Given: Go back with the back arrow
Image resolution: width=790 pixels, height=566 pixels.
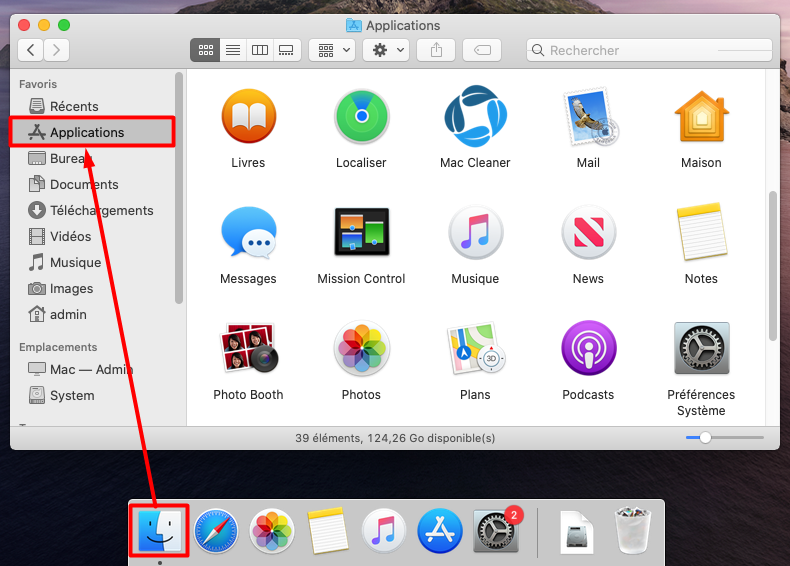Looking at the screenshot, I should tap(30, 50).
